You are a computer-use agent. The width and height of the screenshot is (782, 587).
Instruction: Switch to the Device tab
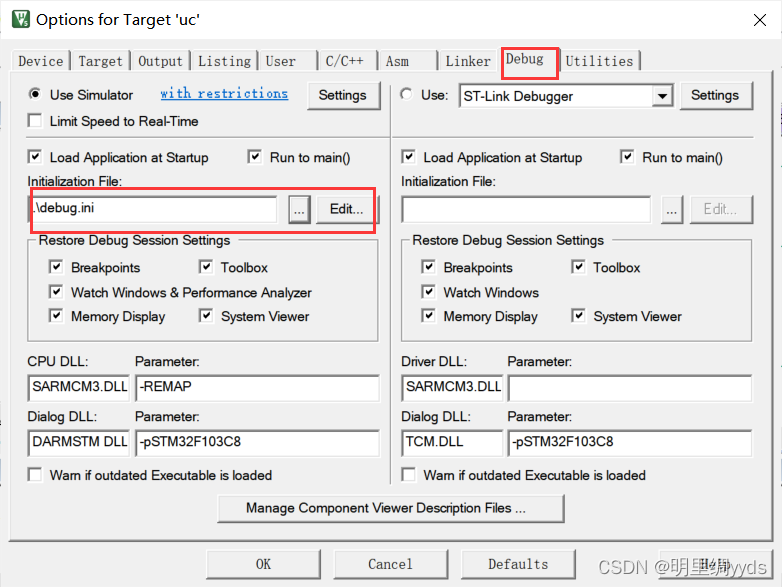pyautogui.click(x=40, y=61)
